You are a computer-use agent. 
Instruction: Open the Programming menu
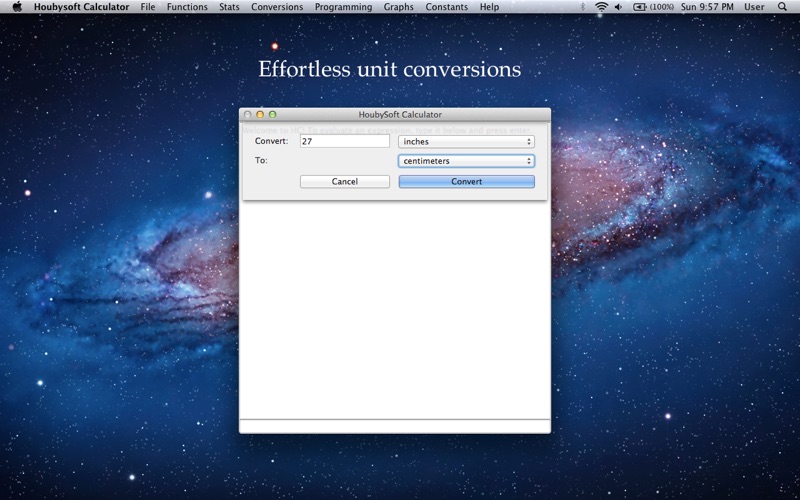(x=343, y=7)
